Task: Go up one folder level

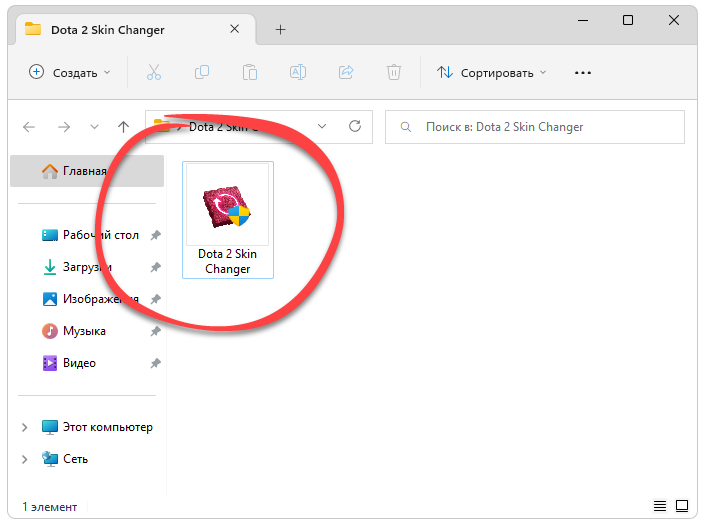Action: (124, 127)
